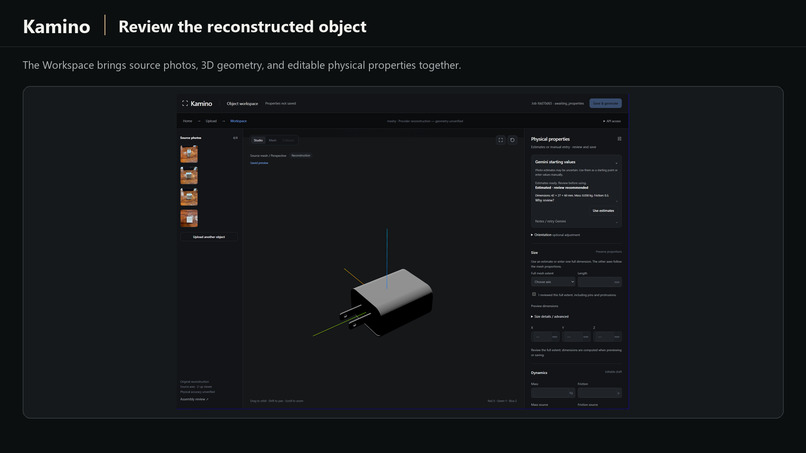Click the X dimension input field
This screenshot has width=806, height=453.
click(545, 337)
